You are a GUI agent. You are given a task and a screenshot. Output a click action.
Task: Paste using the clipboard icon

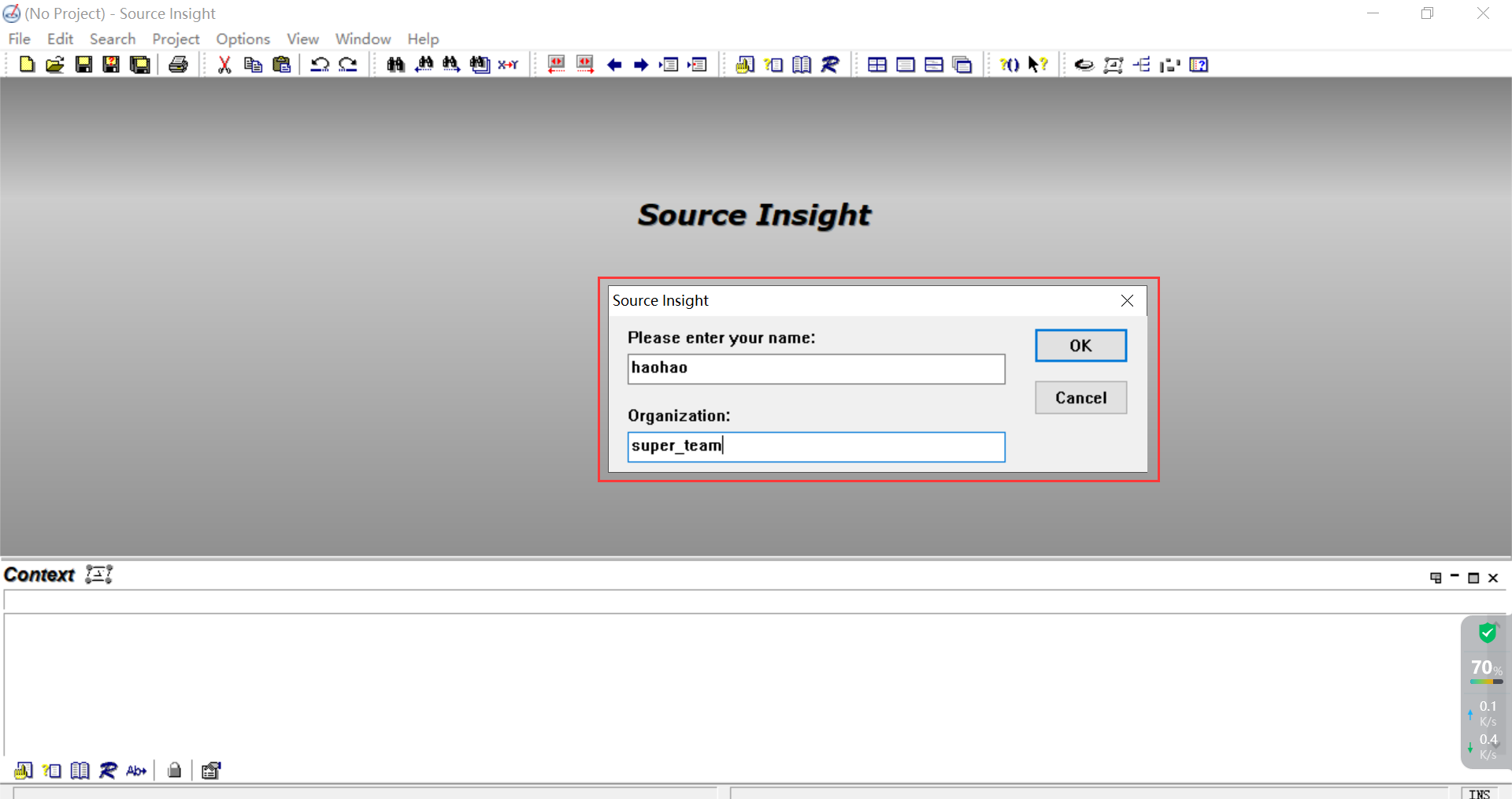tap(281, 65)
